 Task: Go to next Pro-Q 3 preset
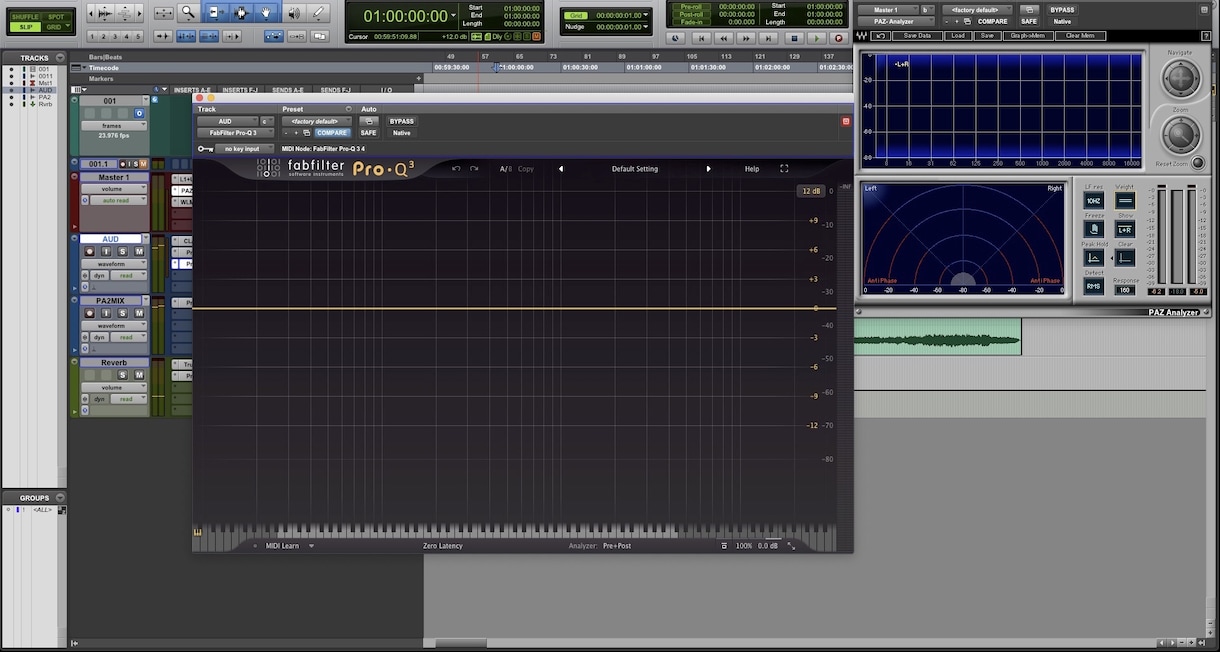coord(709,169)
